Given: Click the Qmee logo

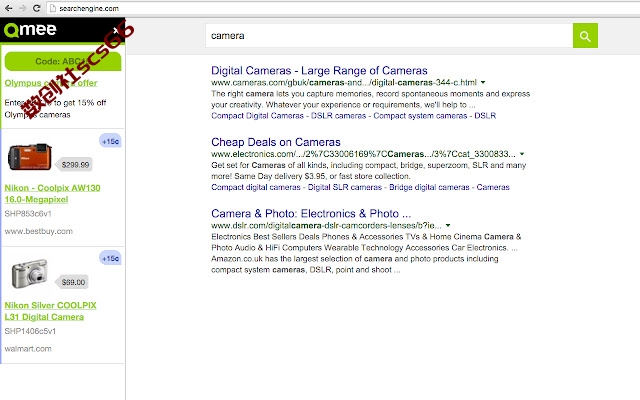Looking at the screenshot, I should (x=30, y=30).
